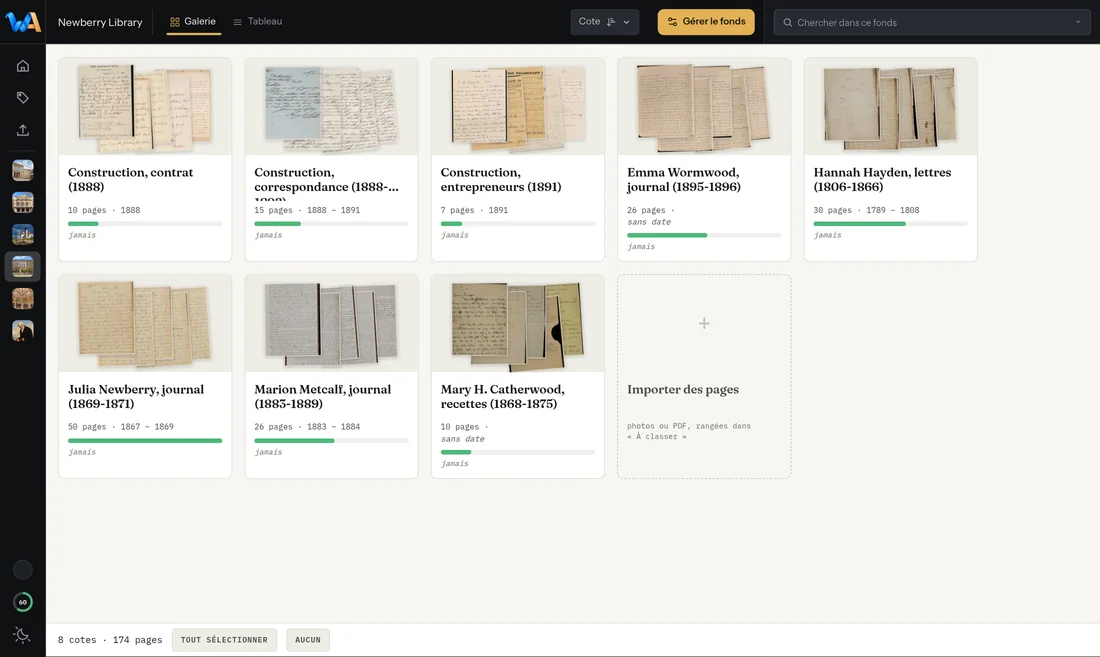Click the dark circular avatar in sidebar
The image size is (1100, 657).
tap(22, 570)
